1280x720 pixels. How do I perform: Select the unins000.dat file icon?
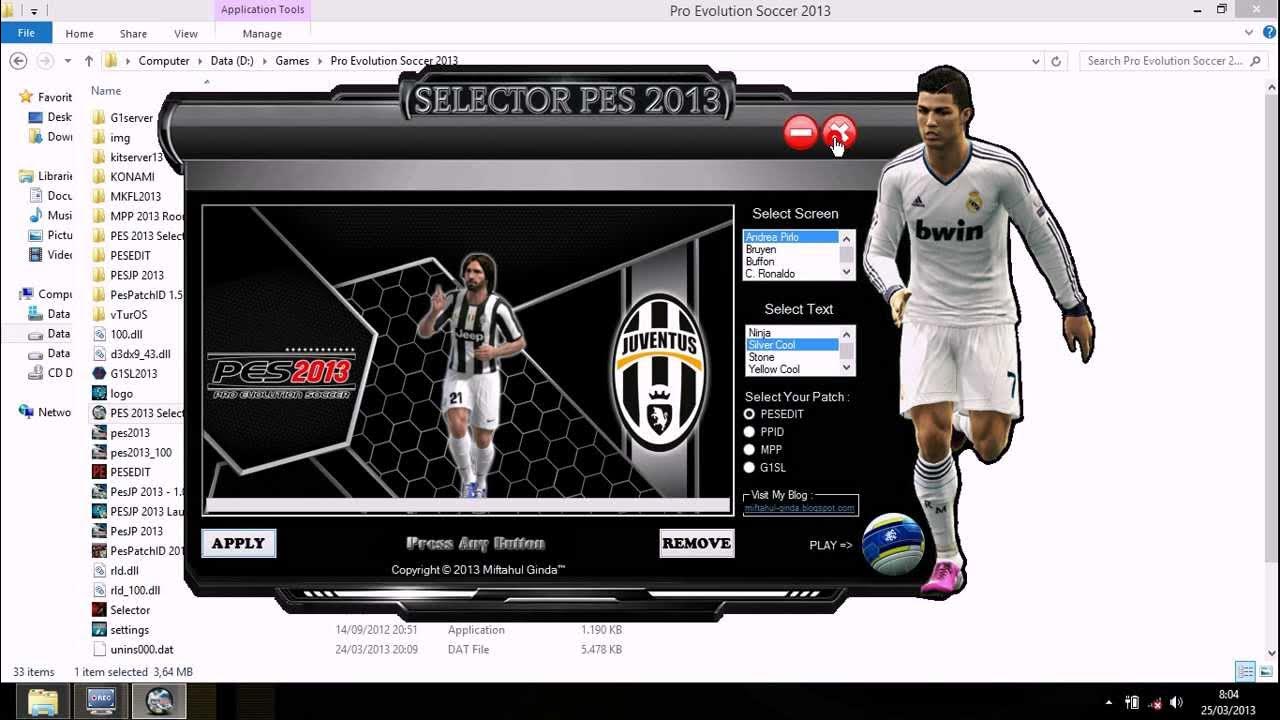pos(99,649)
